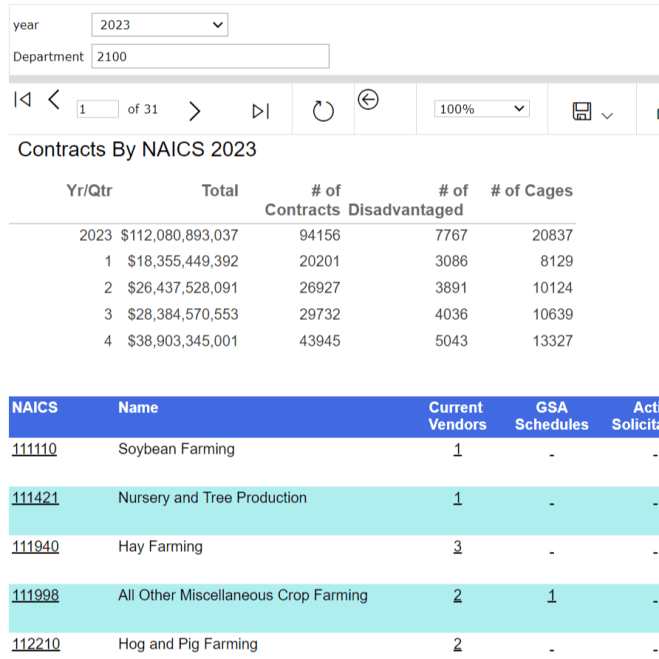
Task: Click the Nursery and Tree Production name
Action: click(212, 498)
